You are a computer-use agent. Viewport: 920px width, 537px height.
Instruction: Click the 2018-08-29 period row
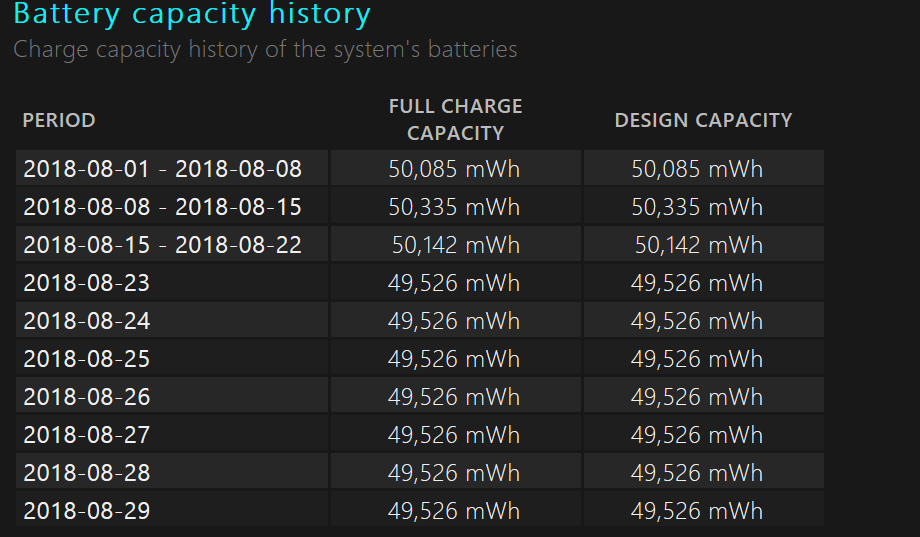point(86,511)
